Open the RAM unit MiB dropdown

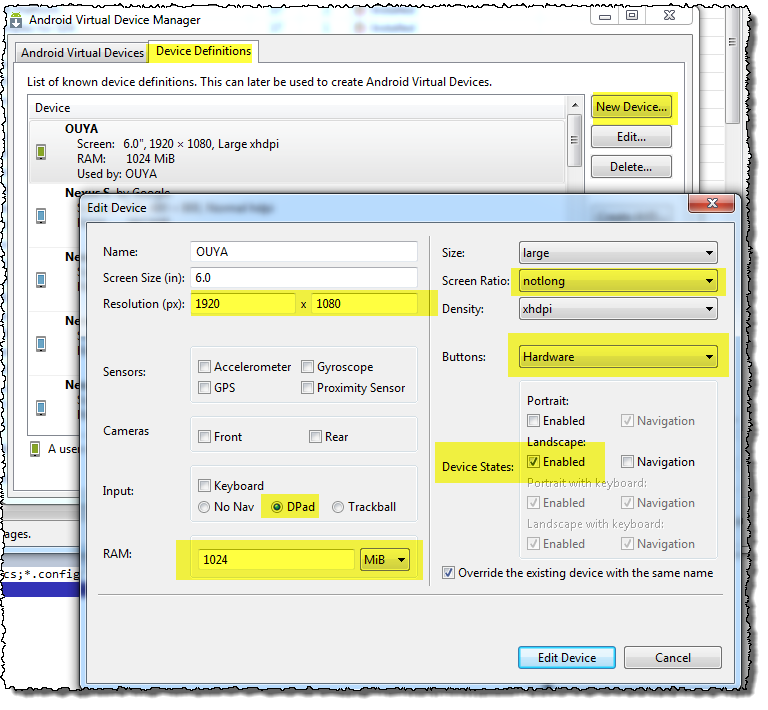[x=385, y=559]
